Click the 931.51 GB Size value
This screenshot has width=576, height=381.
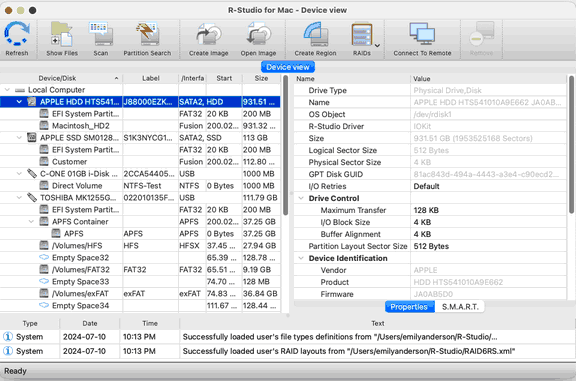tap(473, 138)
